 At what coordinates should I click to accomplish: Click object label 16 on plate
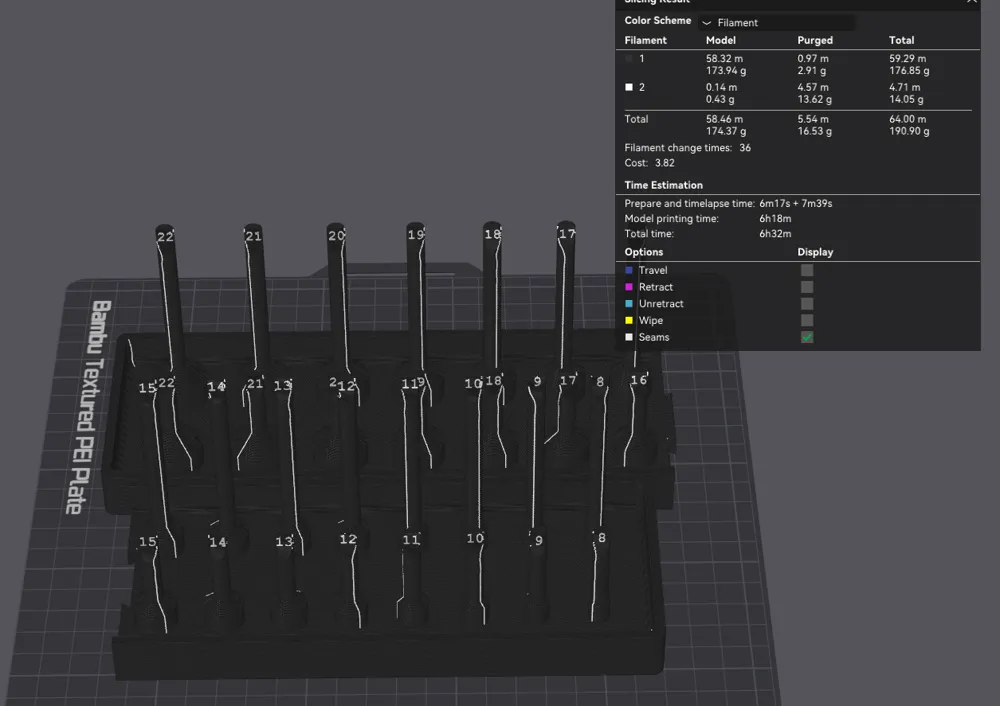pos(638,380)
